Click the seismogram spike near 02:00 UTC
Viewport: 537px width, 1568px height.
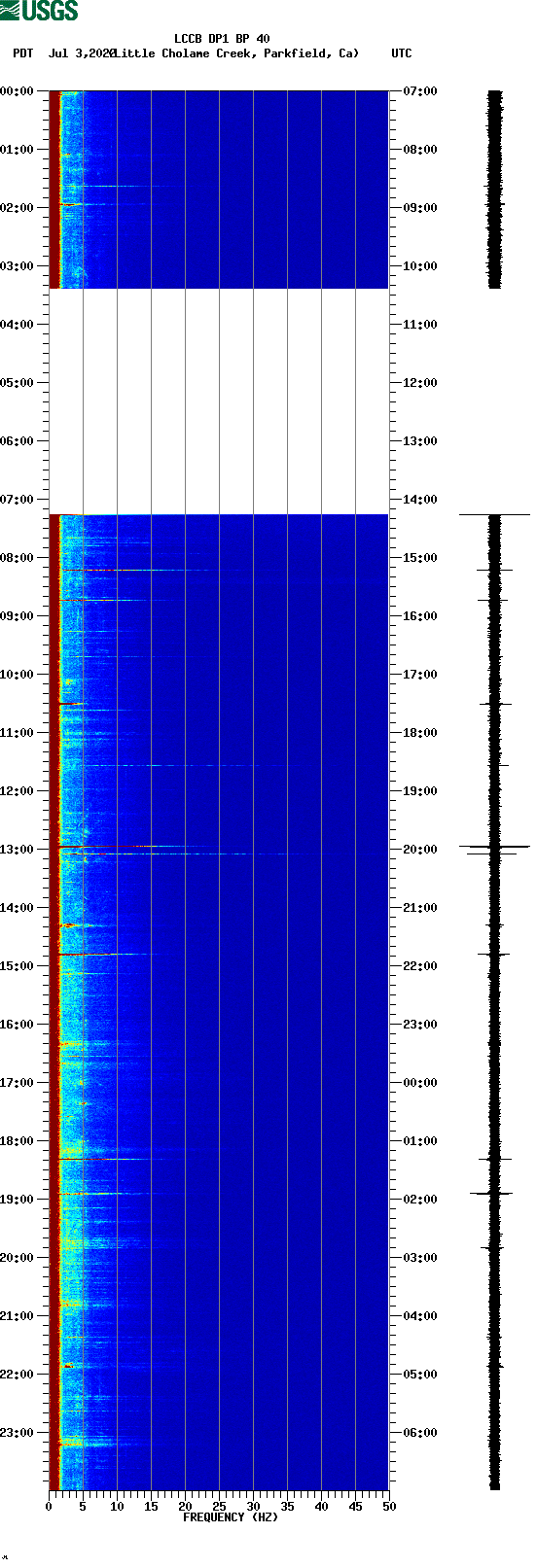coord(491,1193)
